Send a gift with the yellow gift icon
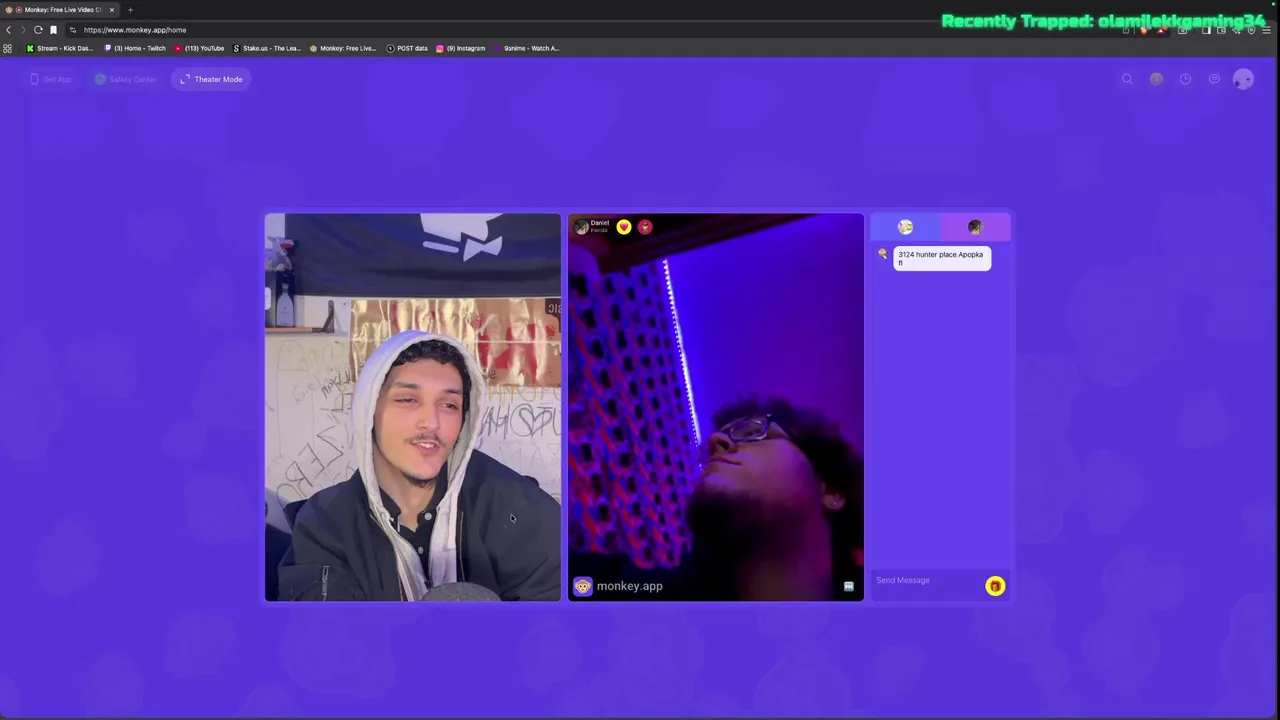The width and height of the screenshot is (1280, 720). click(995, 586)
